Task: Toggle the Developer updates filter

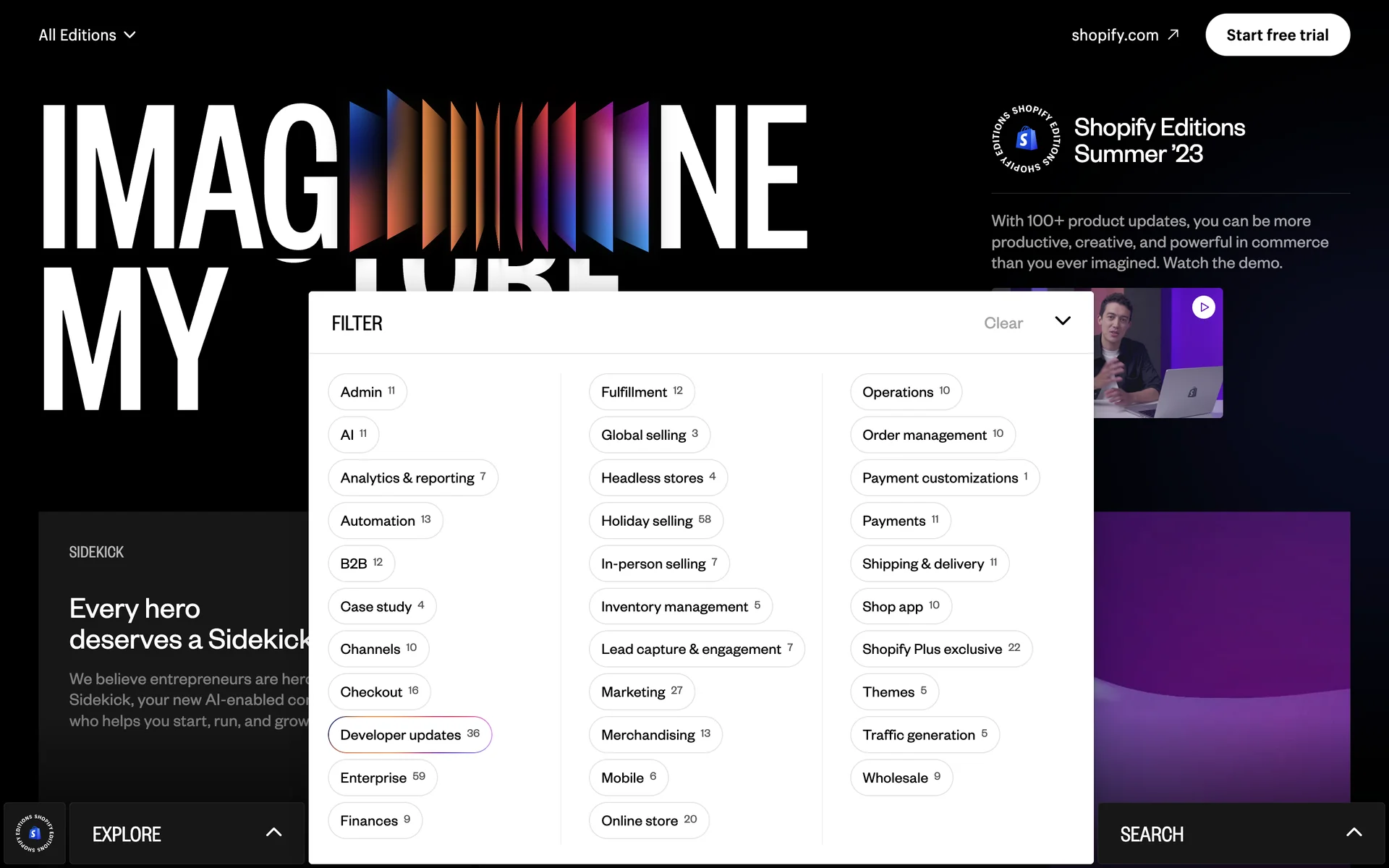Action: 409,735
